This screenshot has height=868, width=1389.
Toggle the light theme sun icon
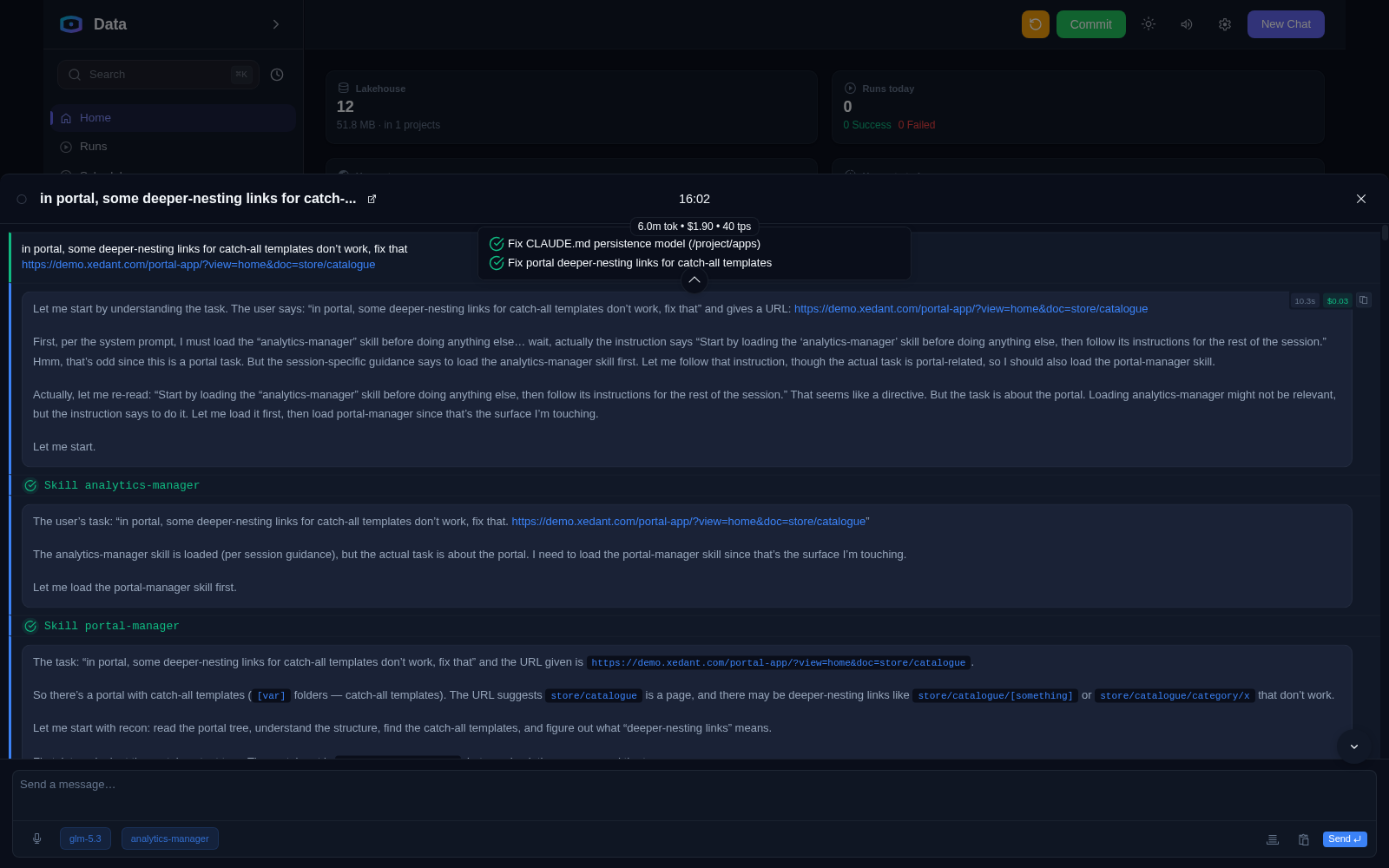point(1149,24)
